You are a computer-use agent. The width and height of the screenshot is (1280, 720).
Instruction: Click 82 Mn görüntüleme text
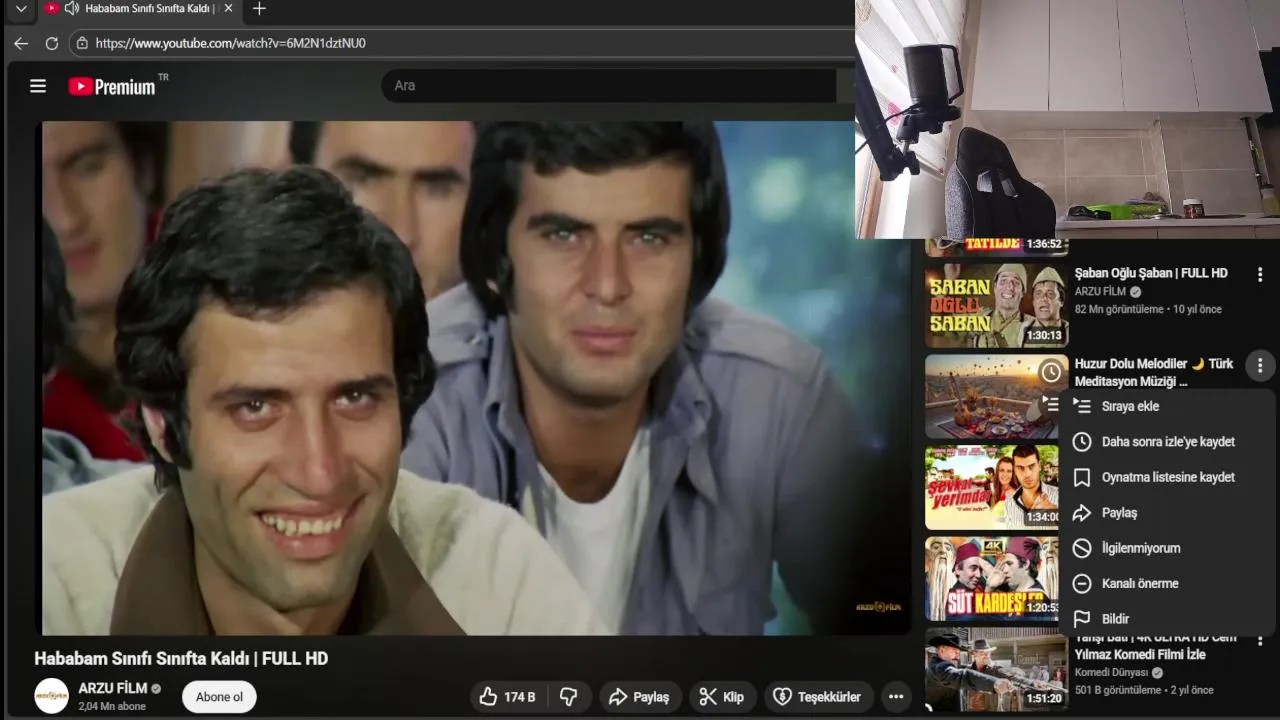[1119, 309]
